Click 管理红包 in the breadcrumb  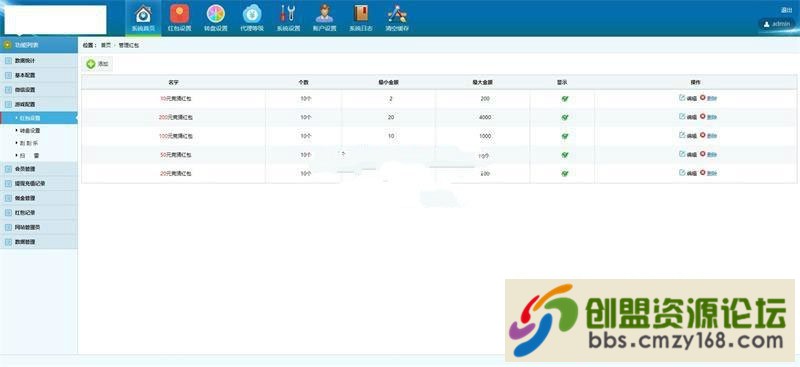(129, 45)
